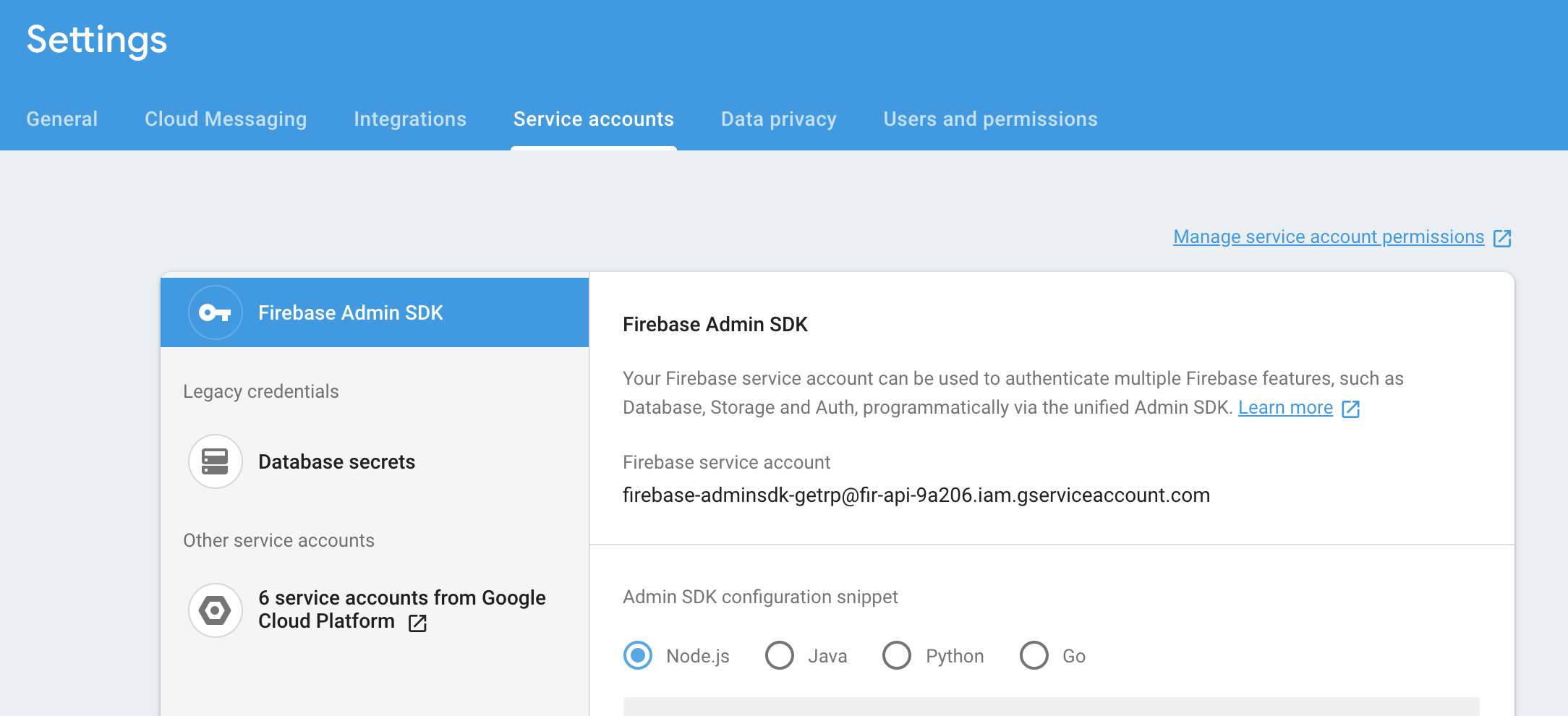The width and height of the screenshot is (1568, 716).
Task: Click the Database secrets server icon
Action: click(x=215, y=461)
